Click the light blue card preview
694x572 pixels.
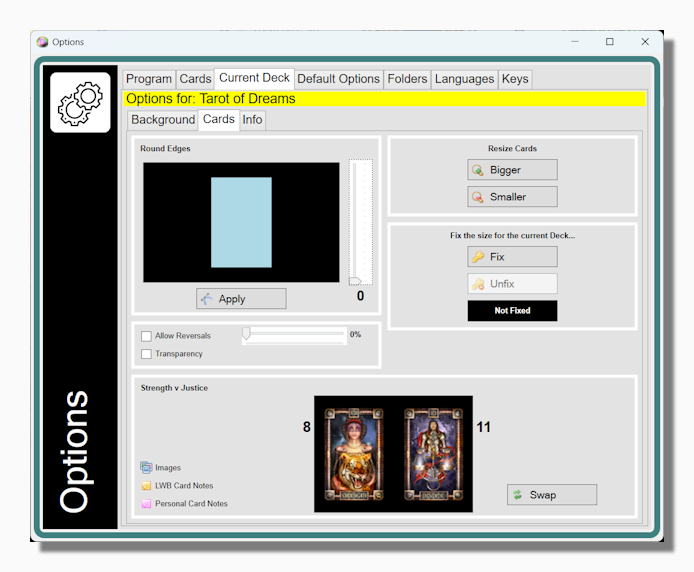click(x=241, y=222)
